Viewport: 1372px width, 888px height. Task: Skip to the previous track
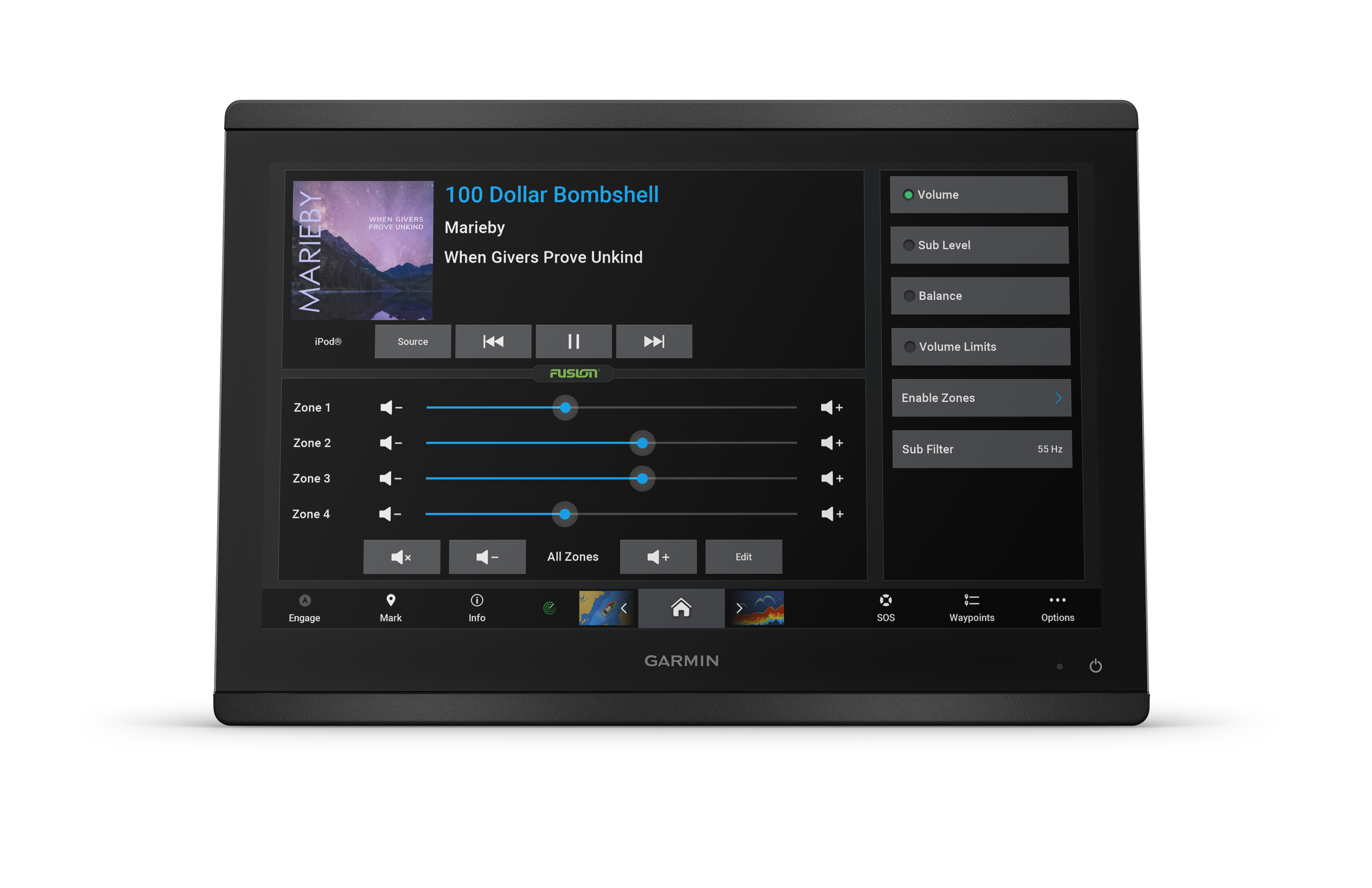click(x=493, y=341)
